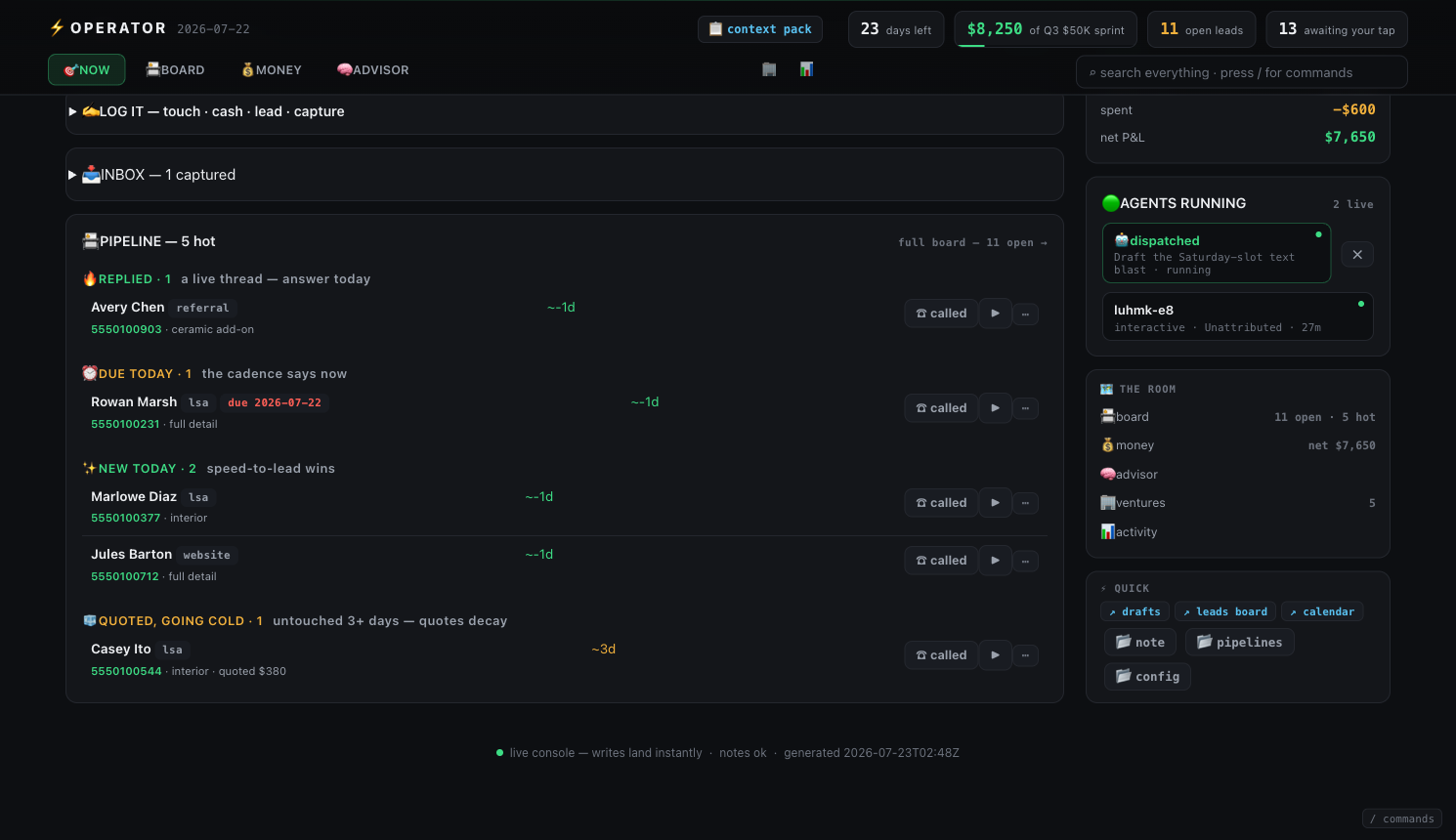Play action for Casey Ito
The image size is (1456, 840).
(x=995, y=655)
